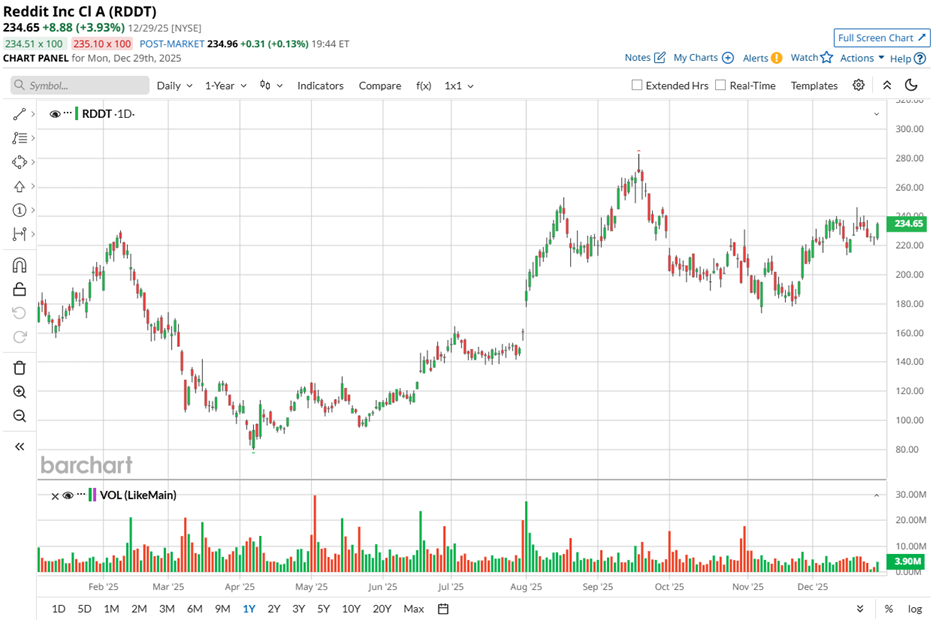This screenshot has width=936, height=629.
Task: Toggle the magnet snap tool
Action: click(19, 265)
